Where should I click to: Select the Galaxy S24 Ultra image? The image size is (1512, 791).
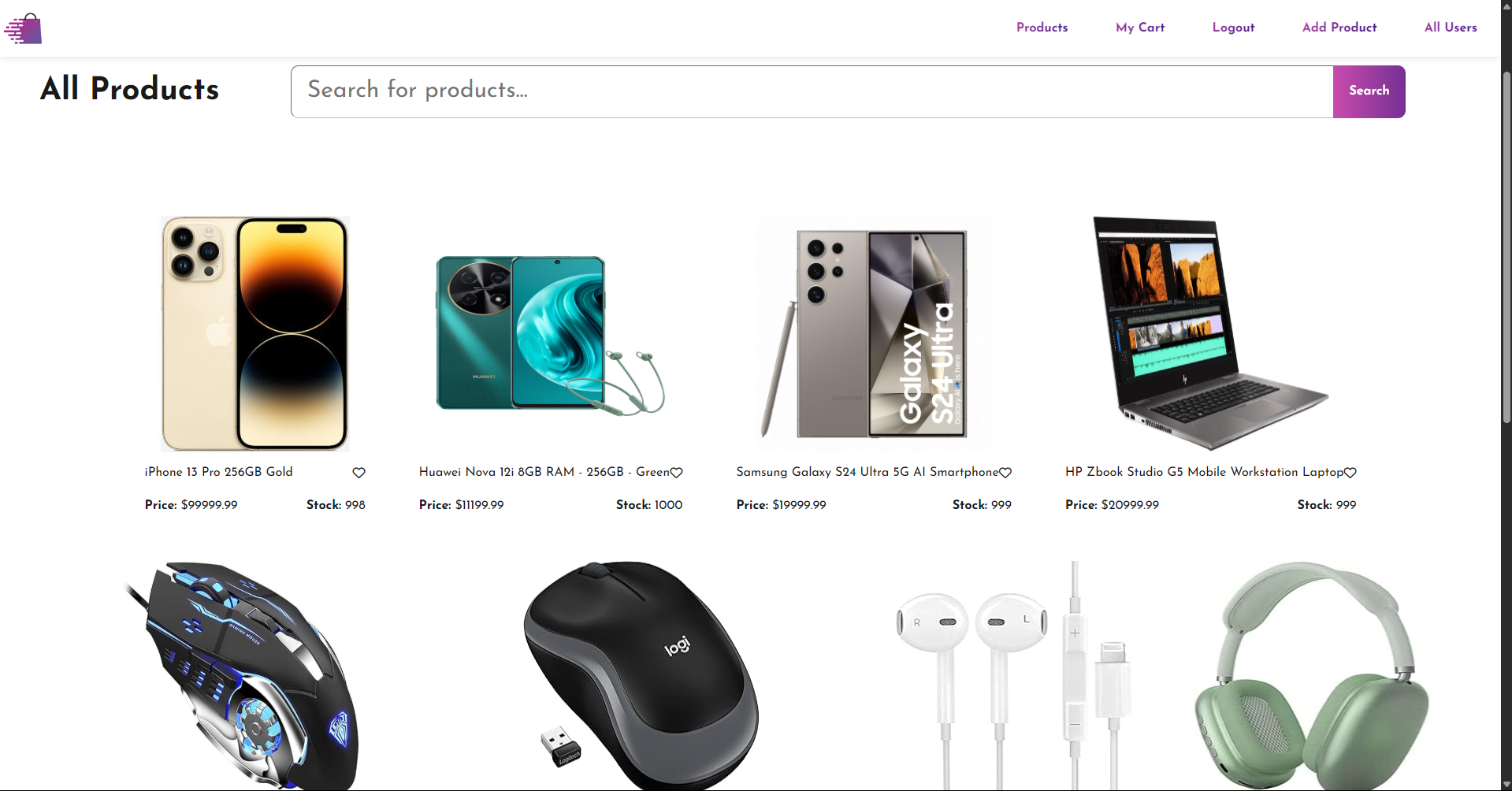point(874,333)
